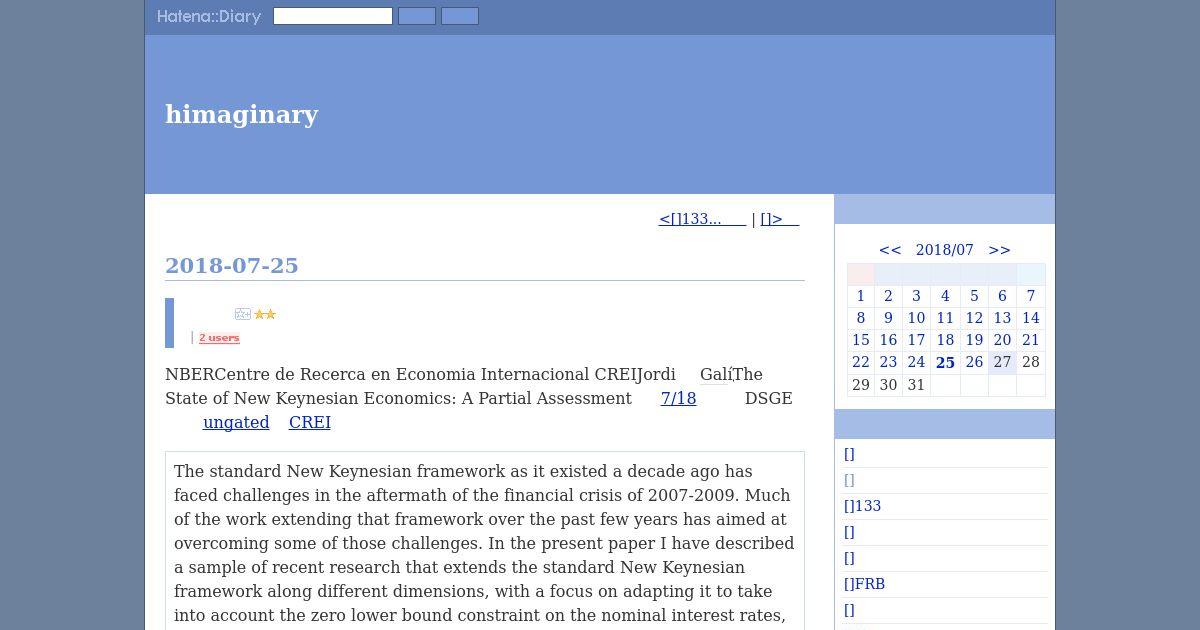Select calendar day 20
Screen dimensions: 1200x630
click(x=1002, y=340)
